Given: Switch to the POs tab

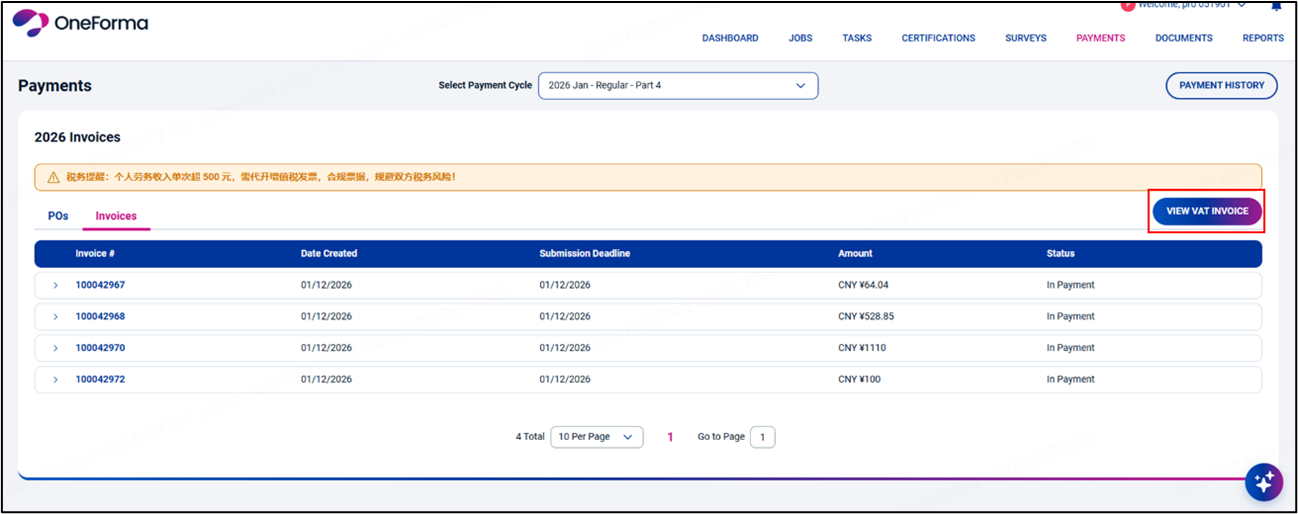Looking at the screenshot, I should click(58, 216).
